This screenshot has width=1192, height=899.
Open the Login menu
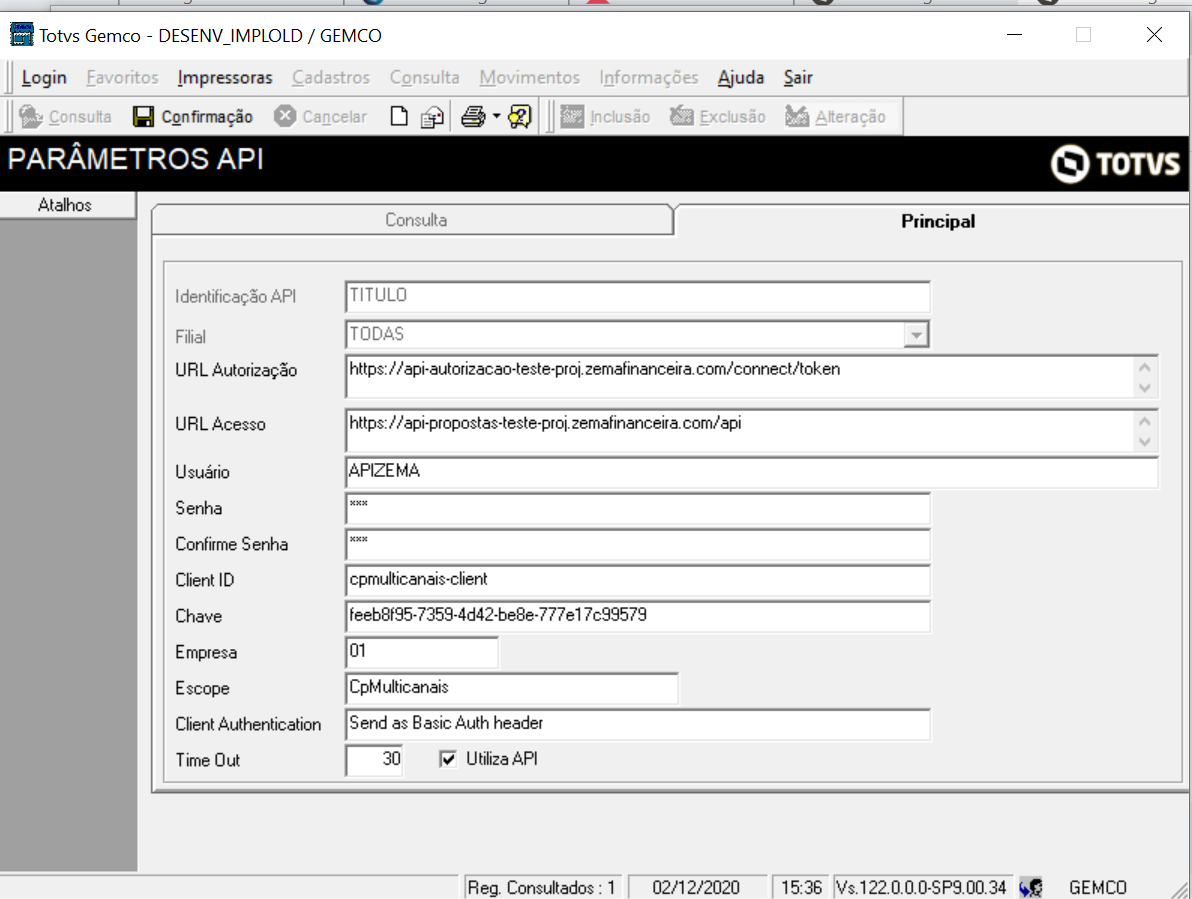tap(44, 78)
